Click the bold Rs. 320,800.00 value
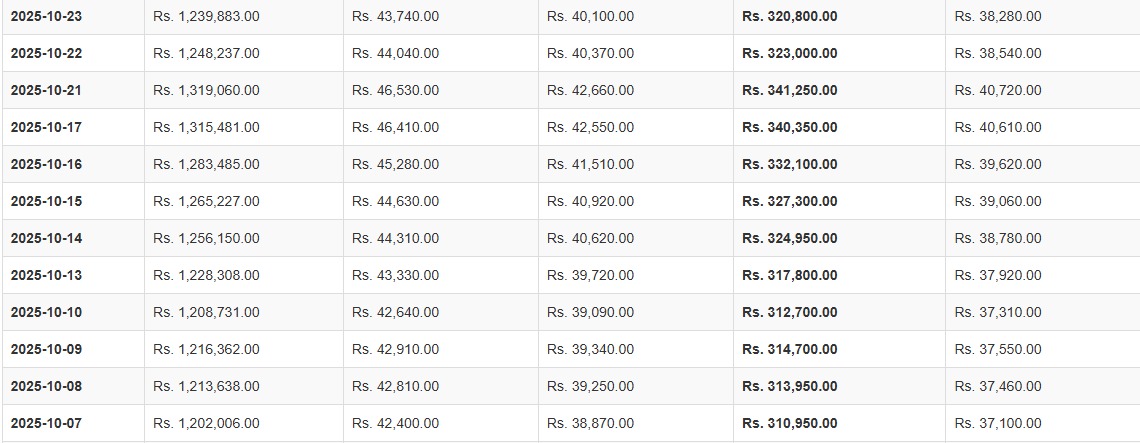The width and height of the screenshot is (1140, 443). point(790,16)
